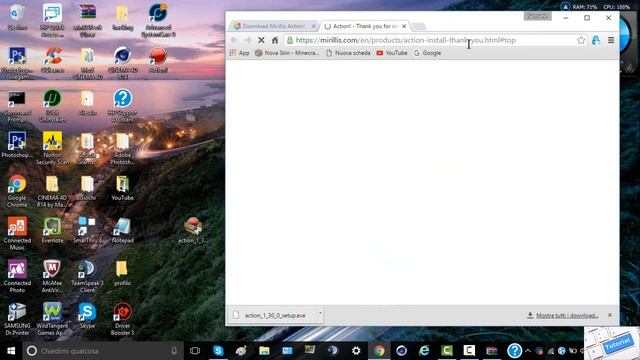Launch CCleaner from desktop
The image size is (640, 360).
(53, 60)
